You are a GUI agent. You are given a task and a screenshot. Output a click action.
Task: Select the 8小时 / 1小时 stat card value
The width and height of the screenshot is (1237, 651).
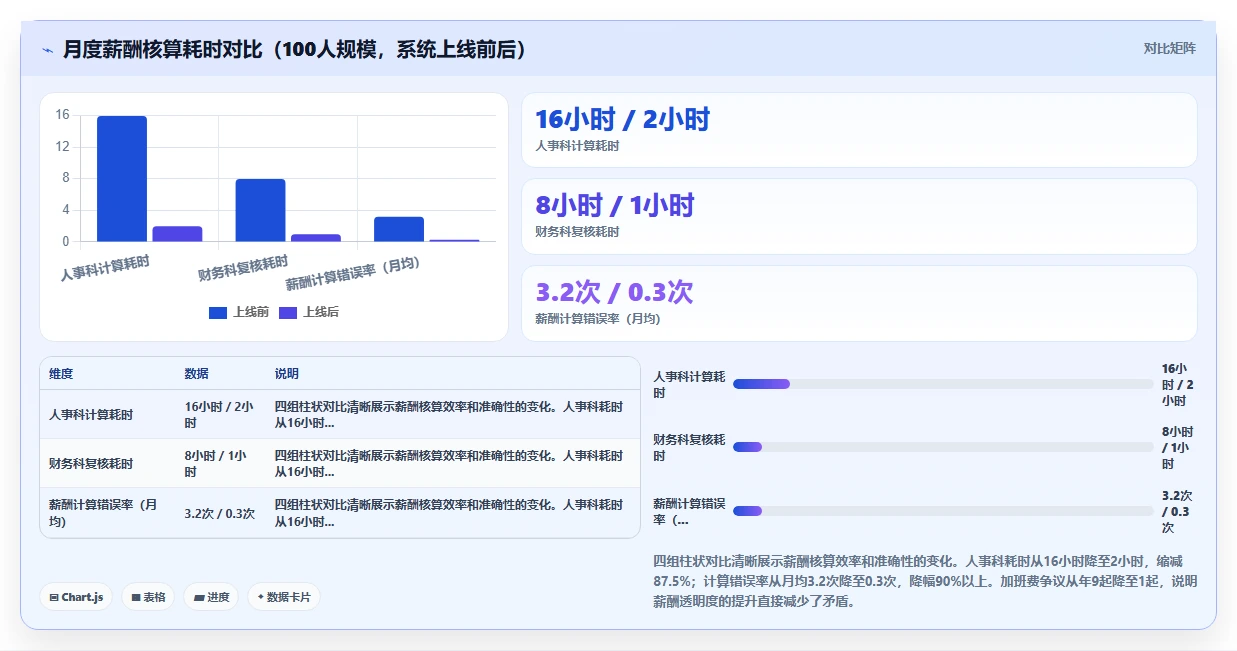pyautogui.click(x=614, y=206)
